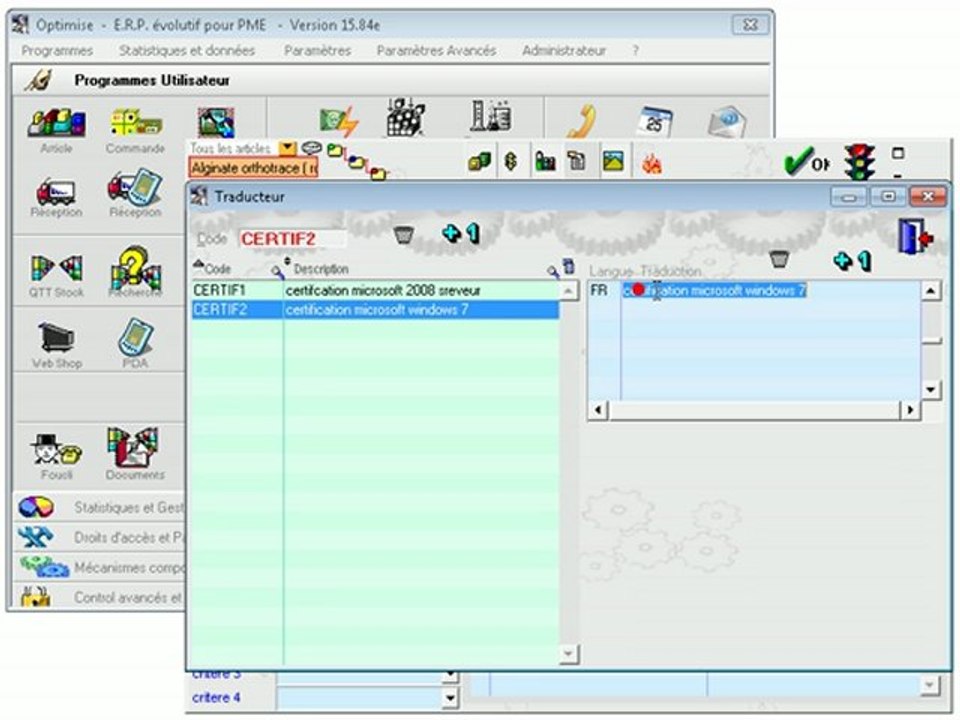Click scroll-down arrow of the code list
Screen dimensions: 960x720
(568, 654)
